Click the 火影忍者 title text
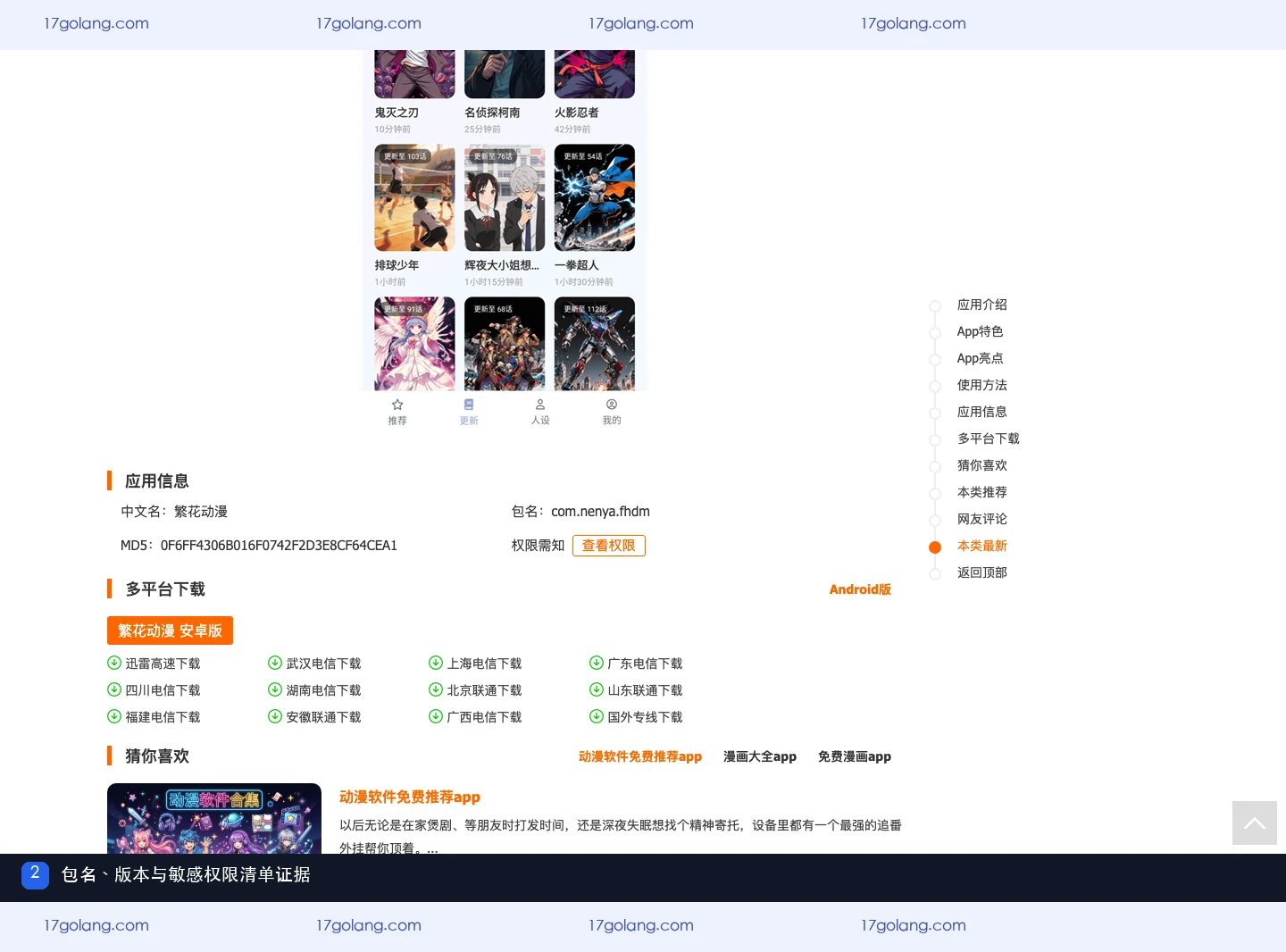The height and width of the screenshot is (952, 1286). click(577, 113)
